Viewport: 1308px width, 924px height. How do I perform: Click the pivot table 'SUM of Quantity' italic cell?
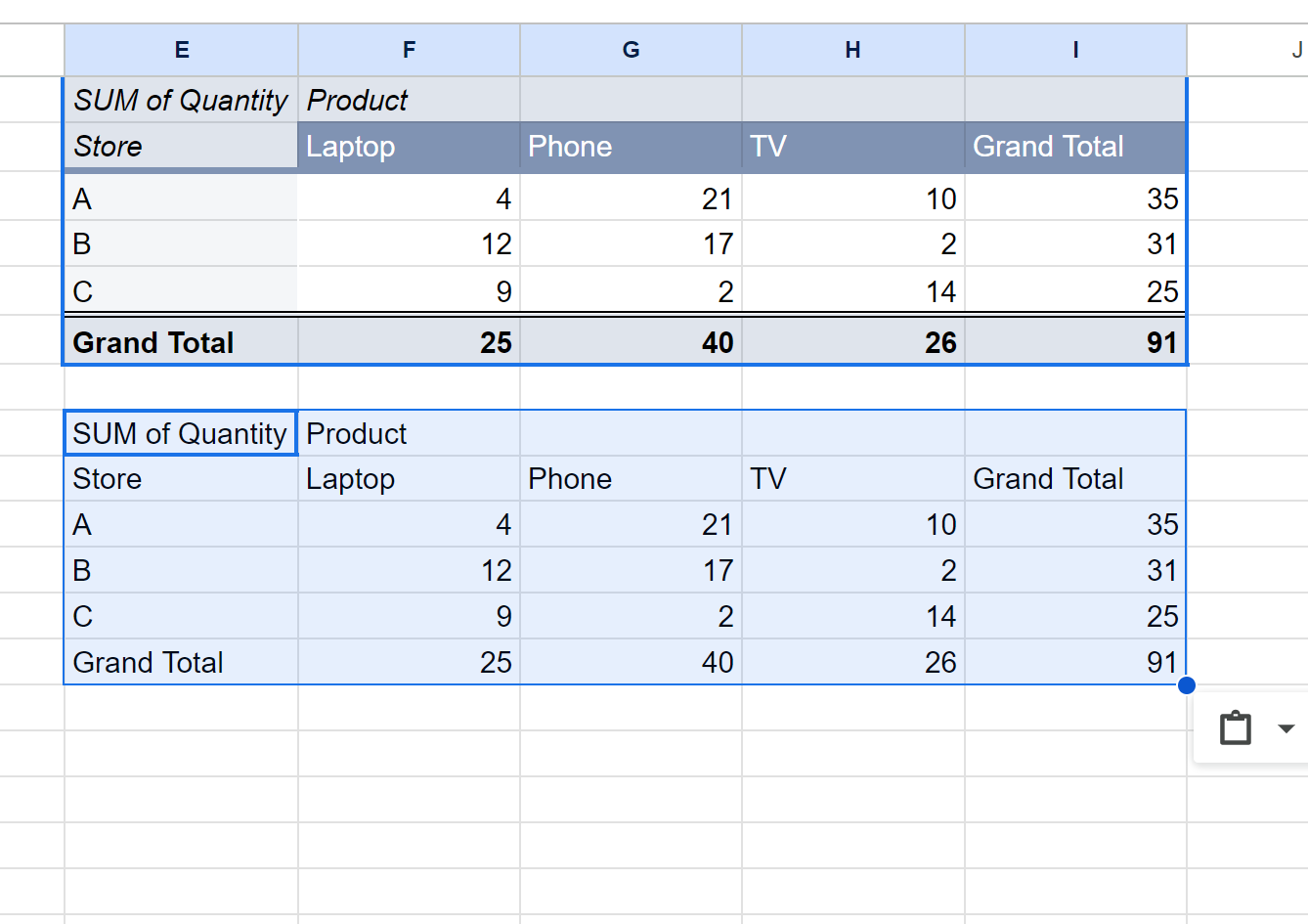(x=181, y=100)
